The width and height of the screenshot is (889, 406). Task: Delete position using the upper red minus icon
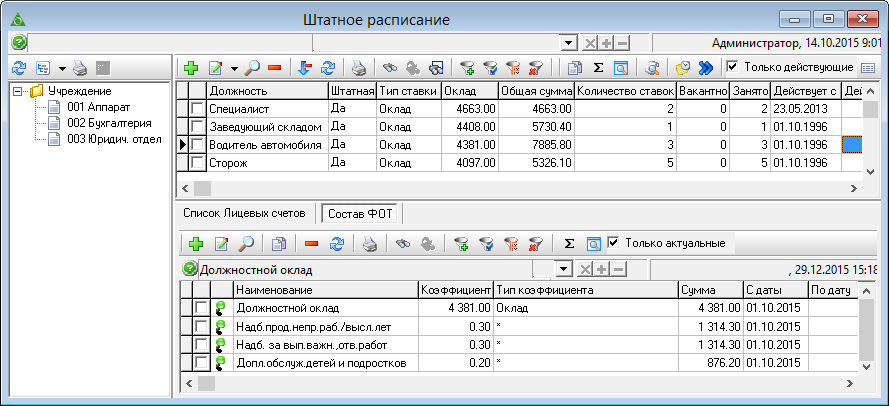[274, 68]
